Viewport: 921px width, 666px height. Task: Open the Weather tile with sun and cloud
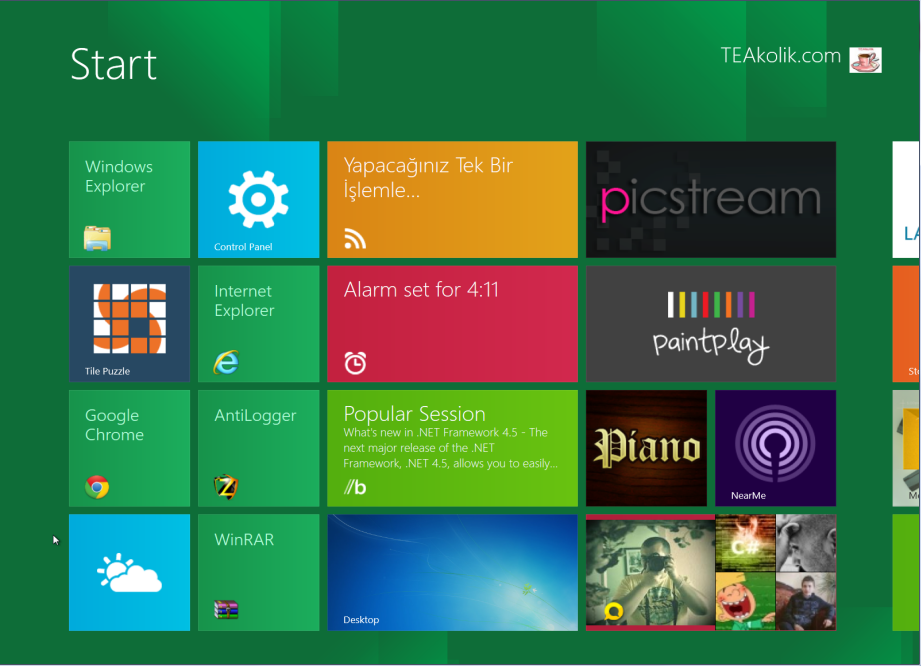point(129,573)
